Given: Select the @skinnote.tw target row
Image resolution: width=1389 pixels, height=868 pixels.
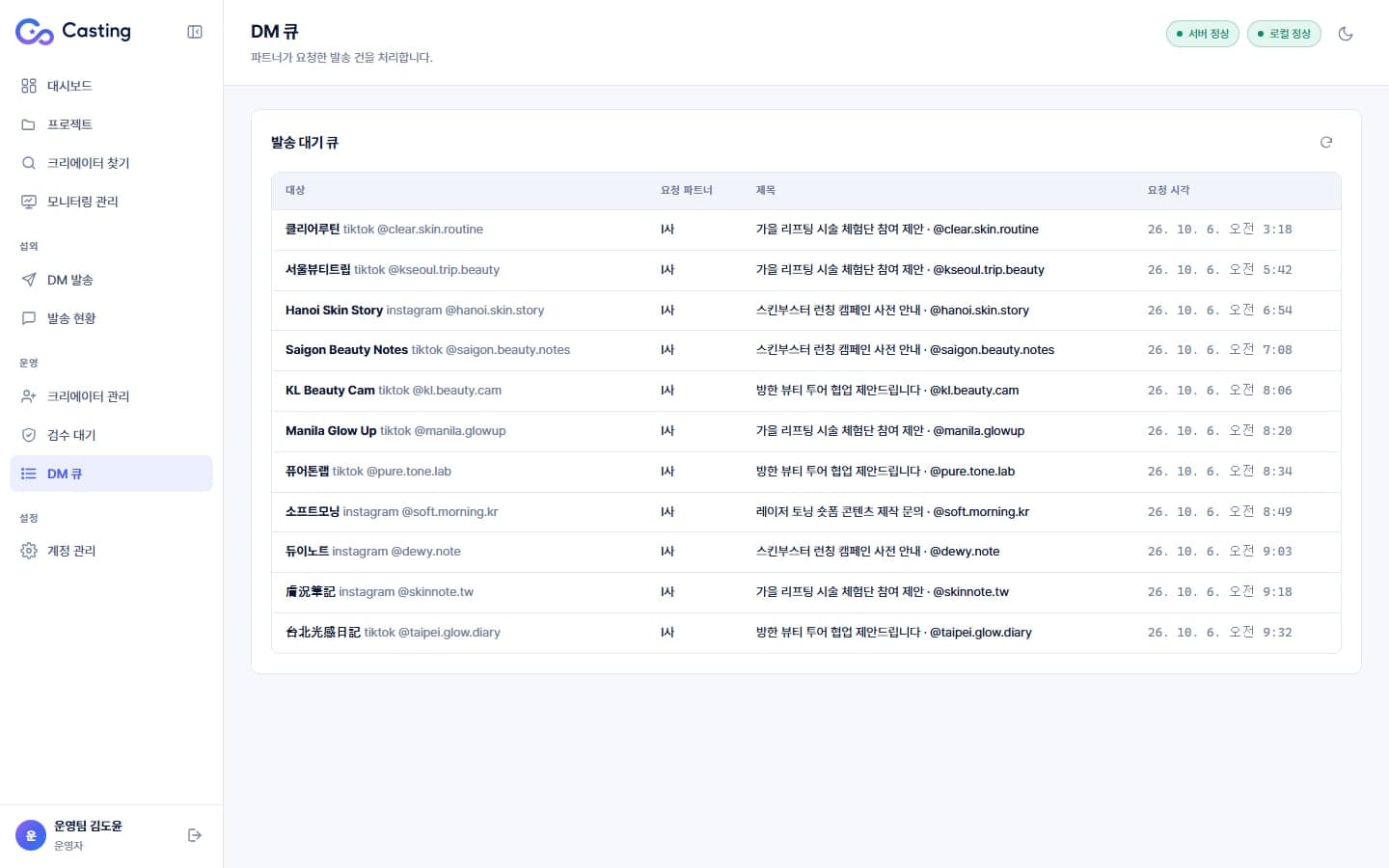Looking at the screenshot, I should [806, 592].
